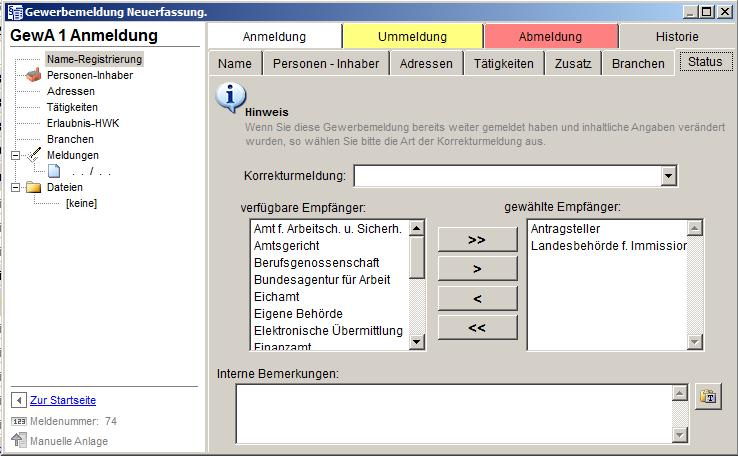
Task: Click inside the Interne Bemerkungen text field
Action: [x=450, y=413]
